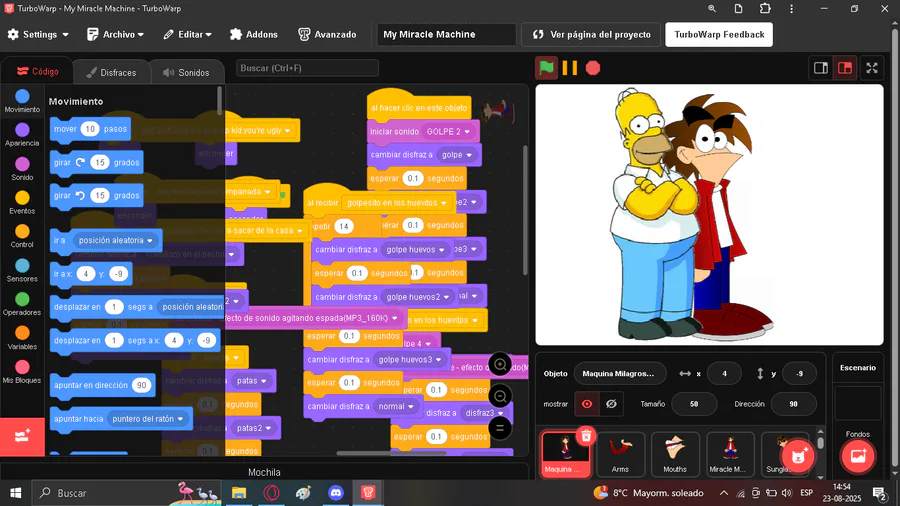Reset workspace zoom to default

click(500, 428)
